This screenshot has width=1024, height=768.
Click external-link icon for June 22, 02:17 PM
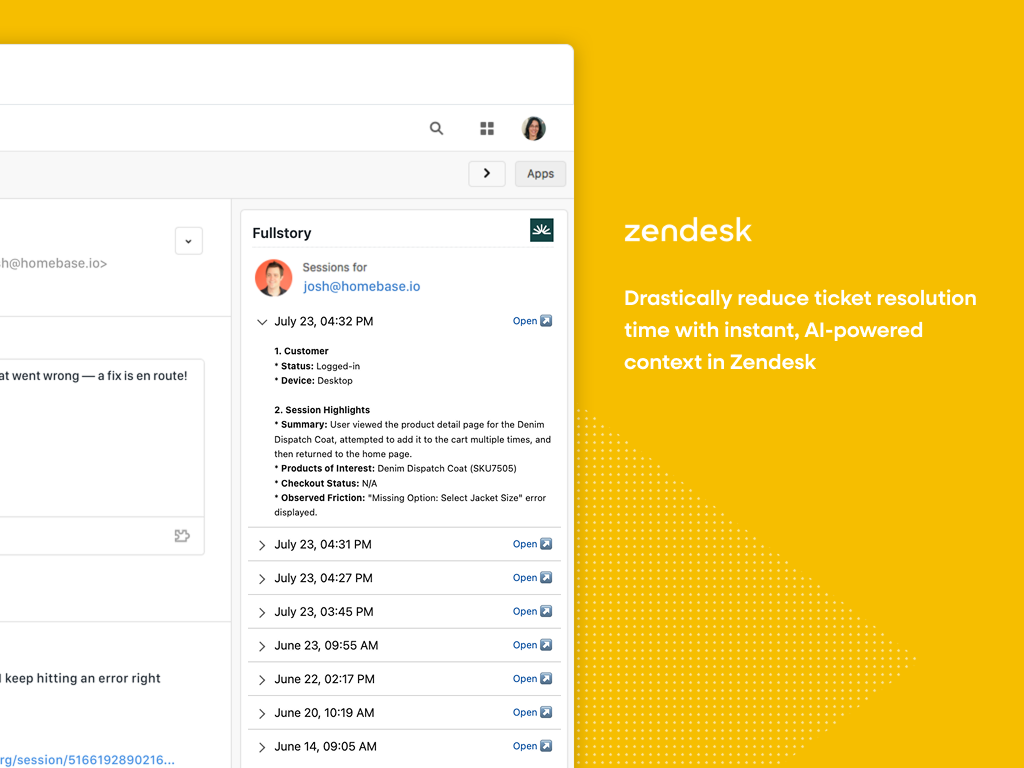tap(547, 679)
